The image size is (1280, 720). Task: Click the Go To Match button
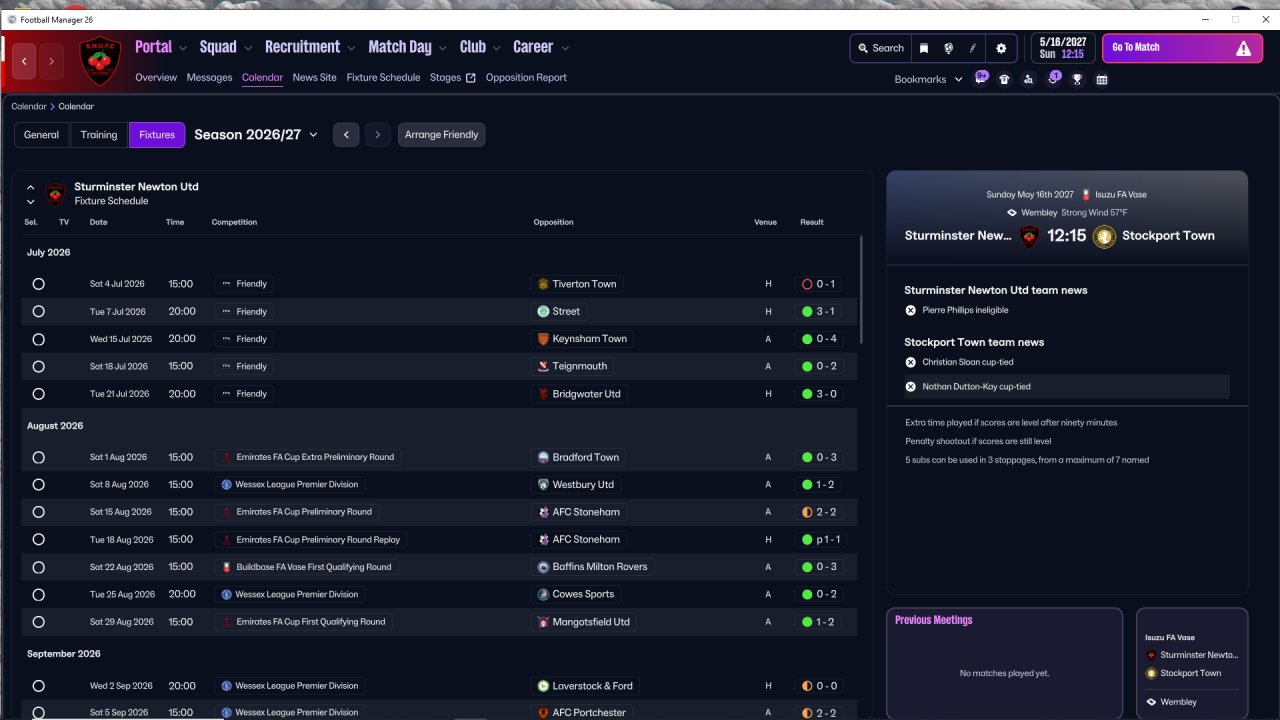pyautogui.click(x=1182, y=48)
